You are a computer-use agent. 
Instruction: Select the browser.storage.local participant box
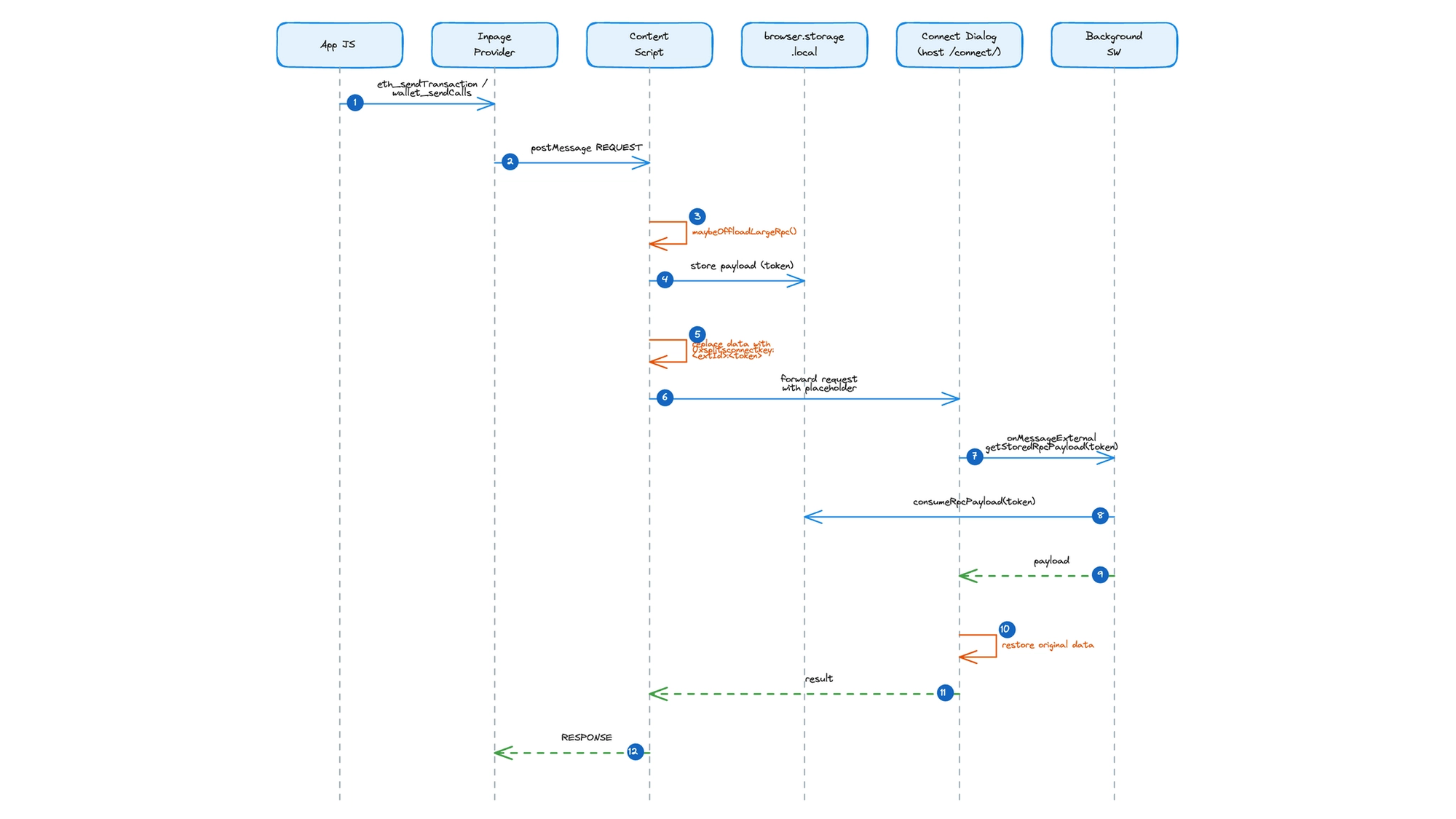804,45
